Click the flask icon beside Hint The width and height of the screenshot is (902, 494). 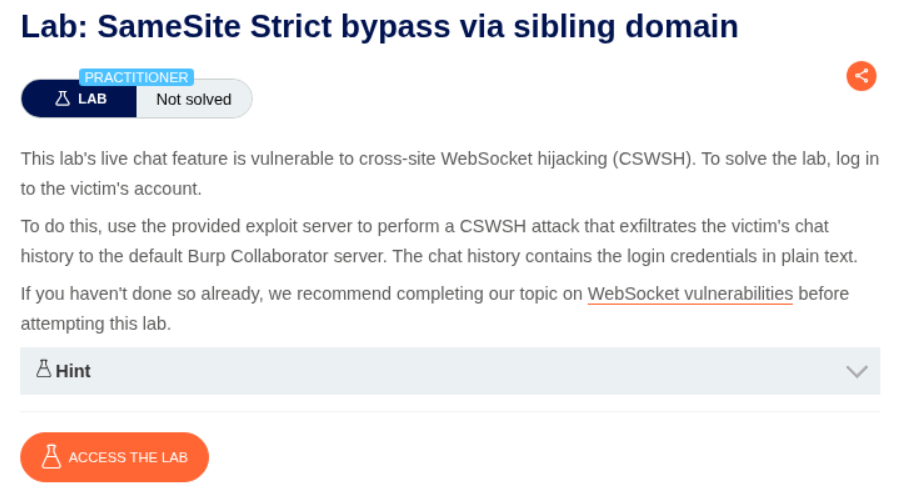43,370
